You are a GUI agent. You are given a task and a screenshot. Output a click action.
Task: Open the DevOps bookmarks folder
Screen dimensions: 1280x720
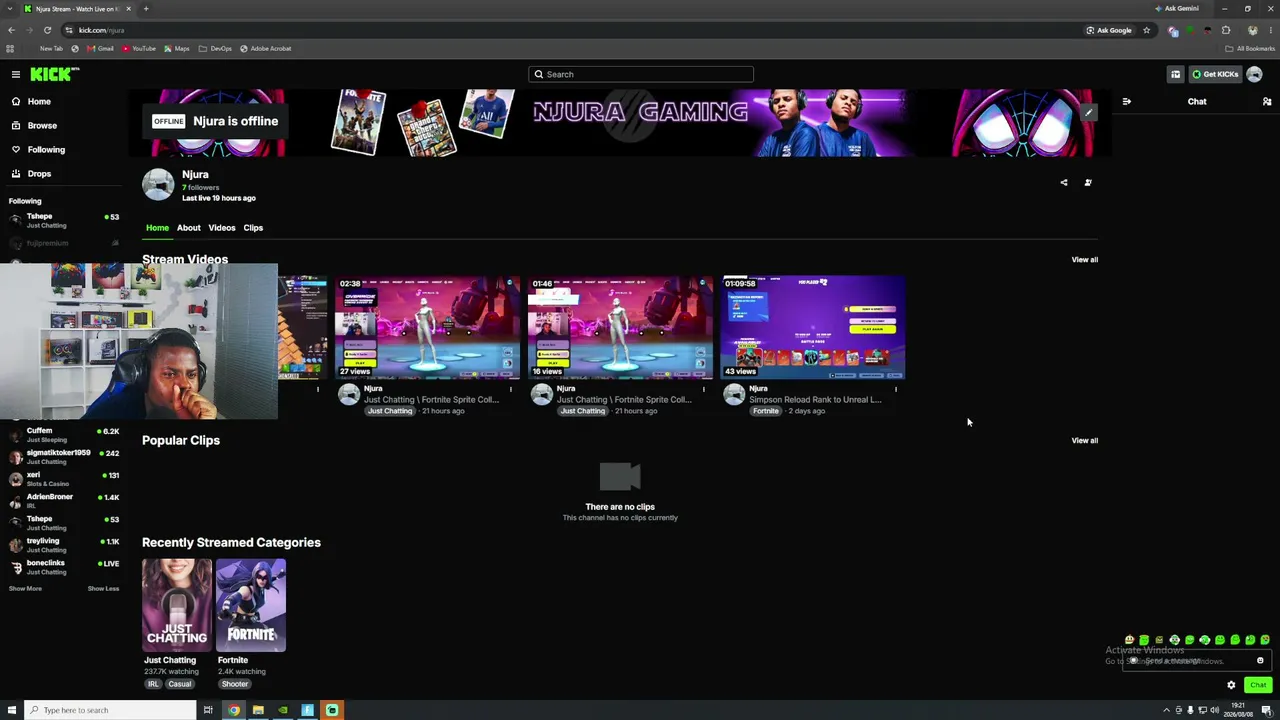[215, 48]
